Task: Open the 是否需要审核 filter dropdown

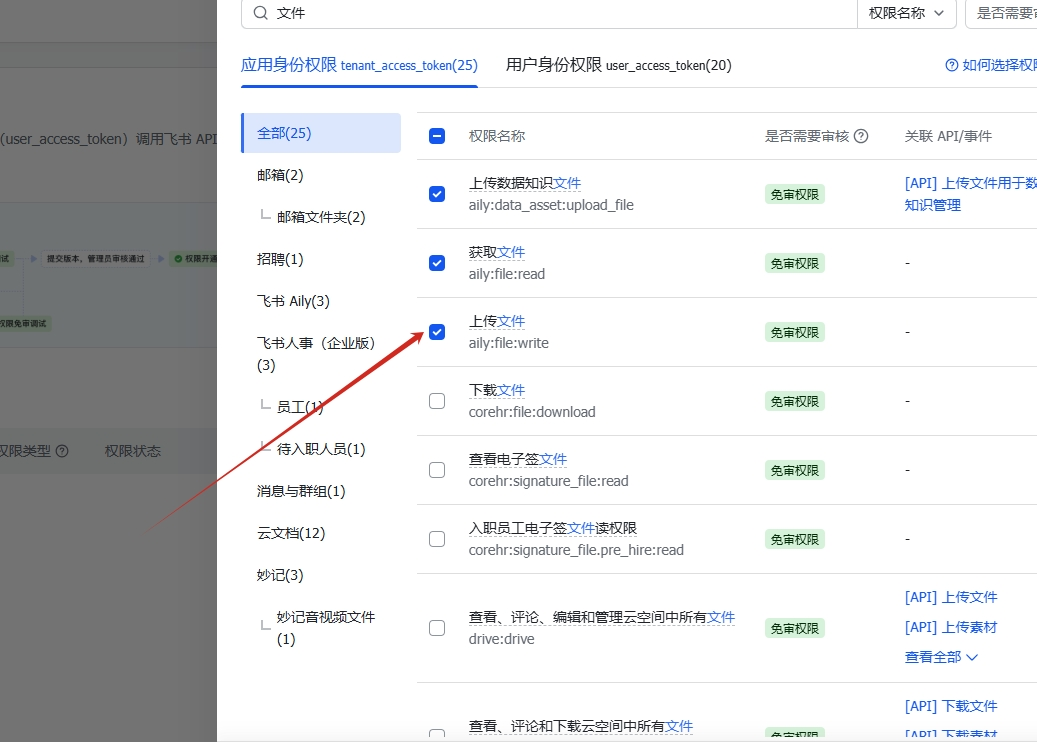Action: (x=1002, y=13)
